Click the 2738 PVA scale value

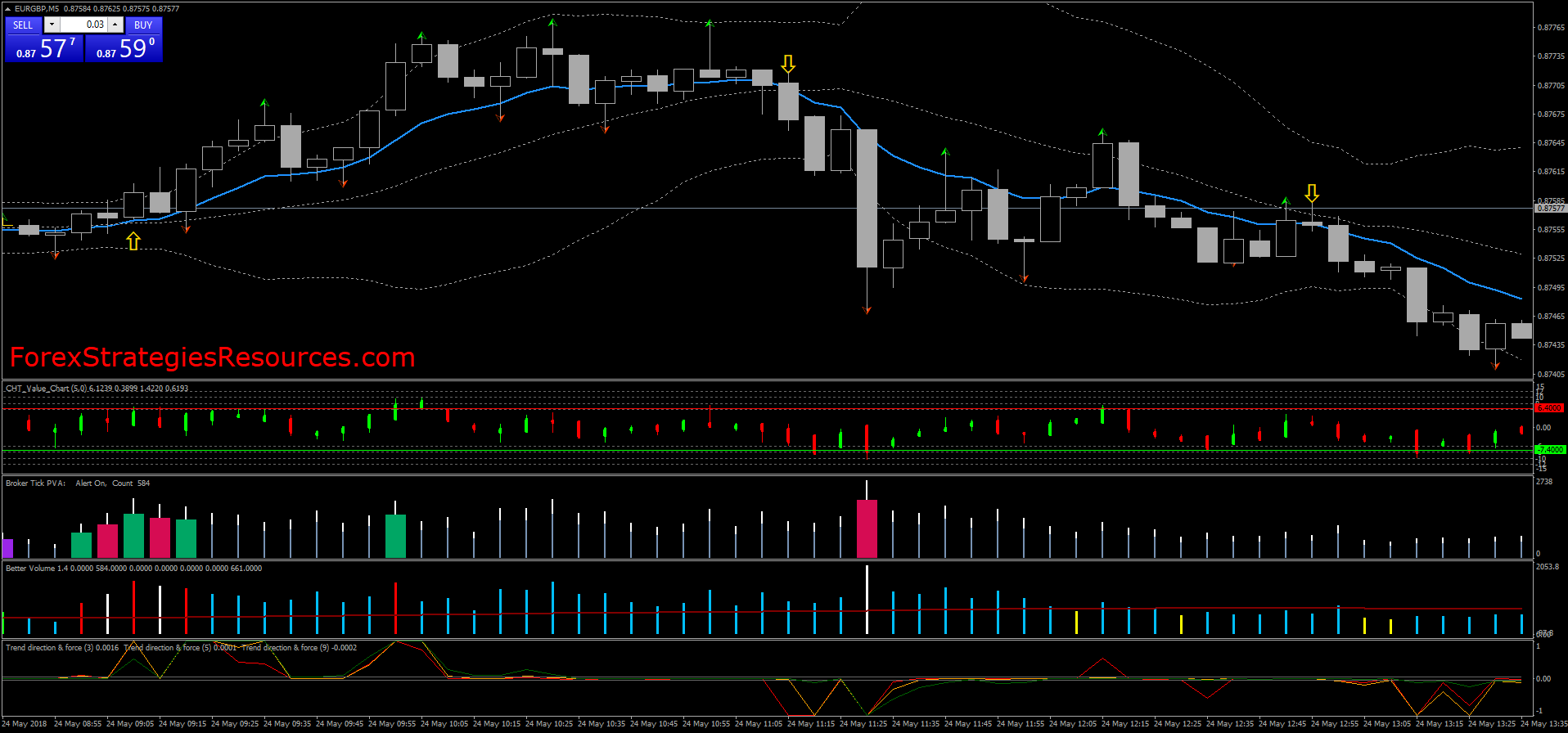pyautogui.click(x=1544, y=482)
